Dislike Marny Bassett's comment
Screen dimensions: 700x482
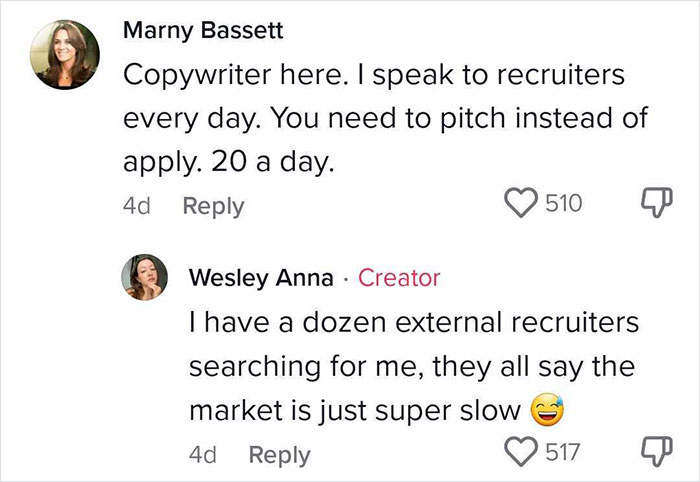655,205
